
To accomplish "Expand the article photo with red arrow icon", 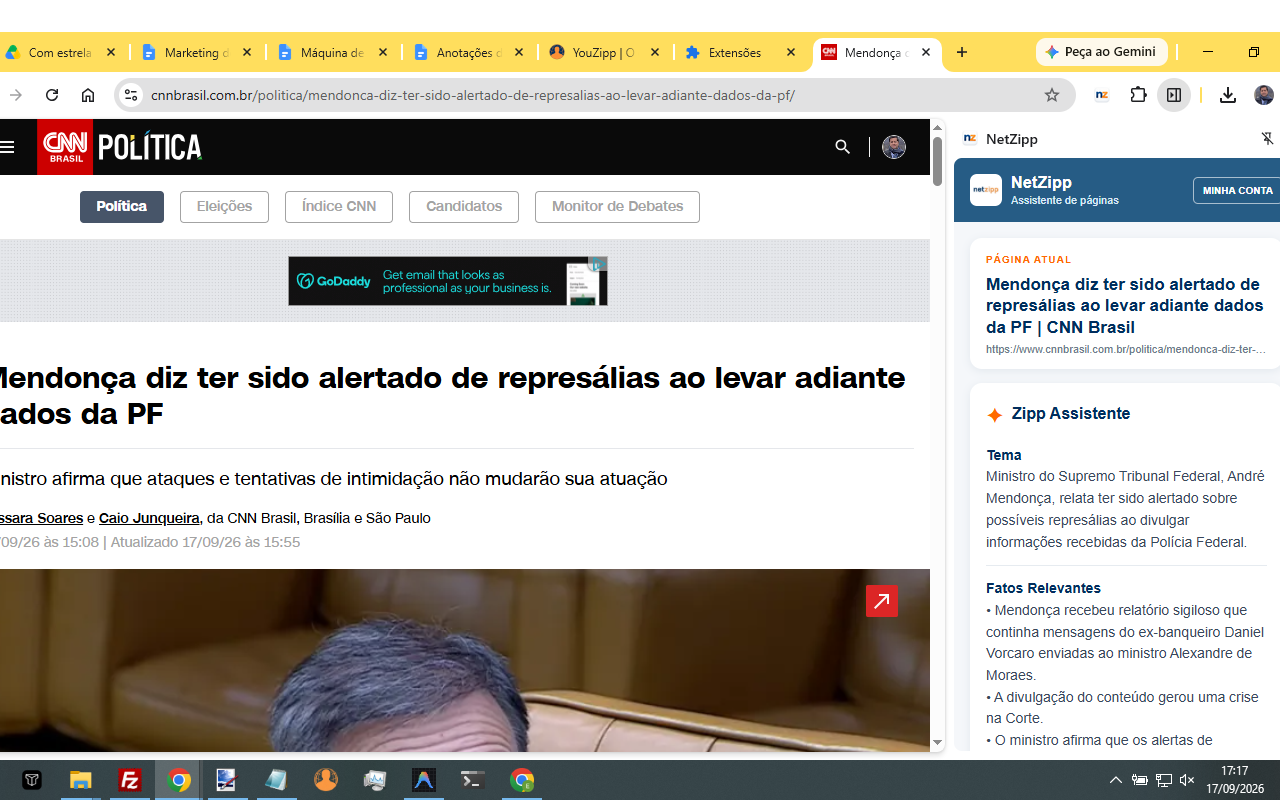I will click(882, 601).
